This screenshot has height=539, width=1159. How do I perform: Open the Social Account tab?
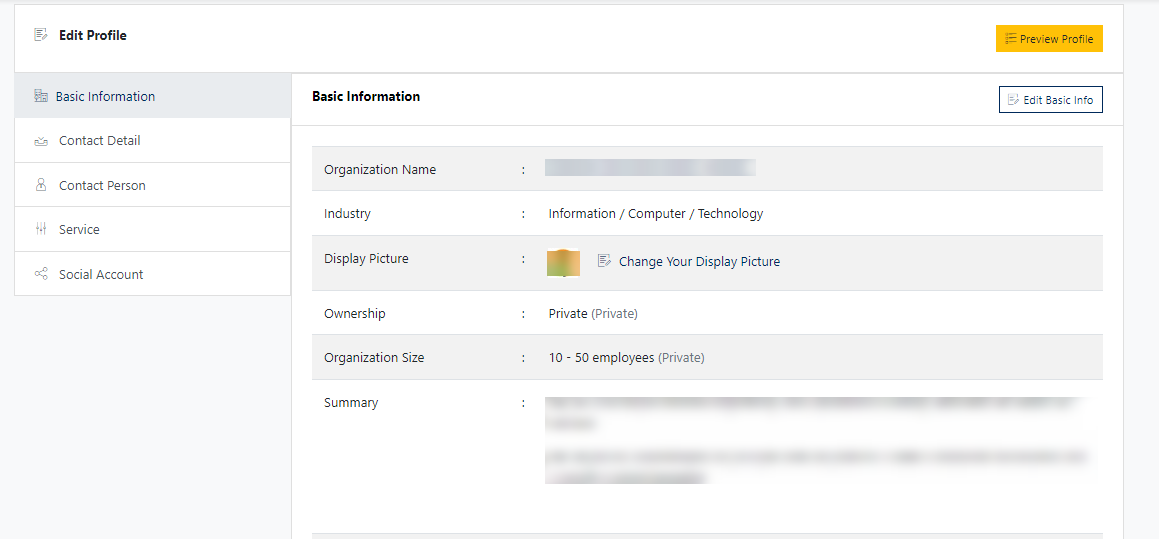[101, 275]
